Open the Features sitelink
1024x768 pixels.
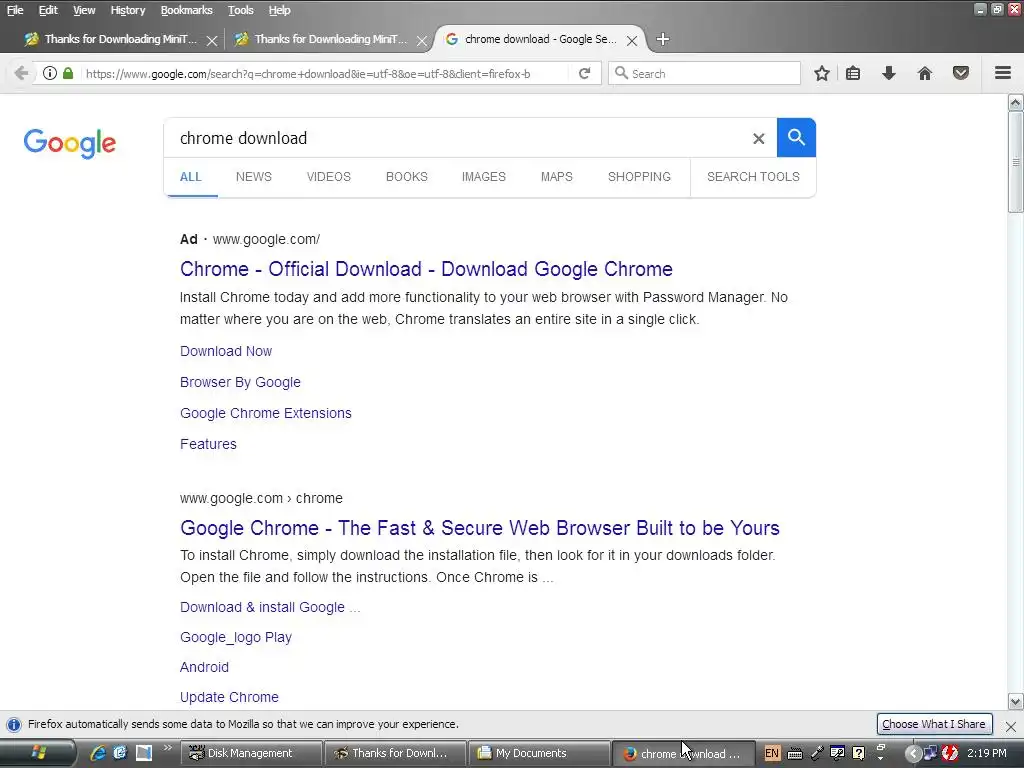208,444
